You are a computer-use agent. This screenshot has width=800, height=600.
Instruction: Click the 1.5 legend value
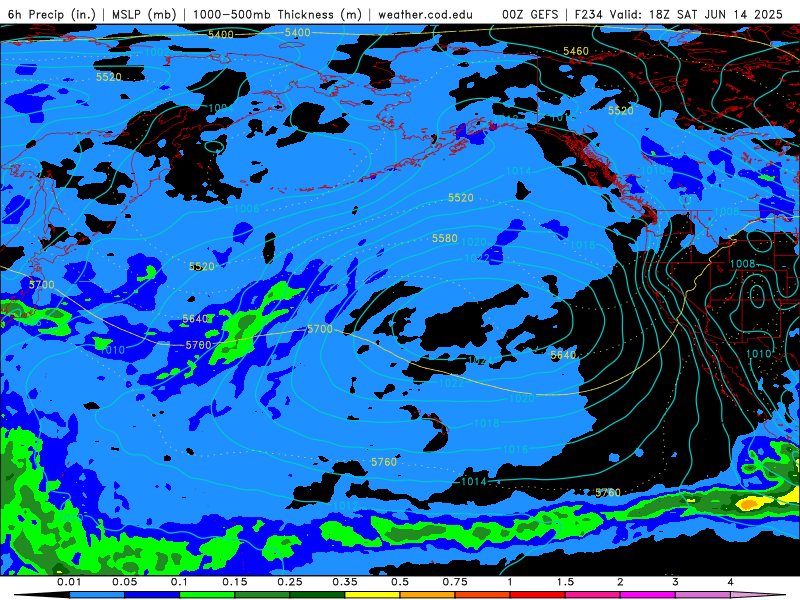[565, 582]
